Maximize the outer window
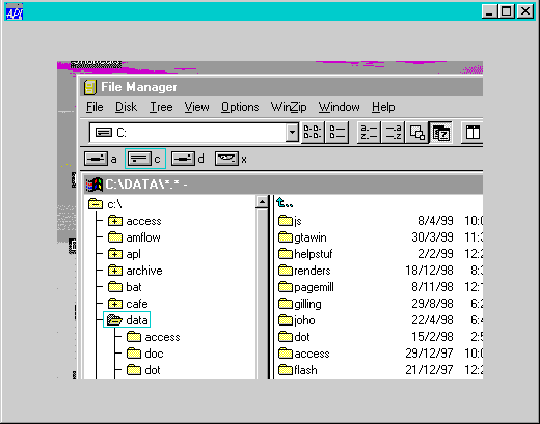Screen dimensions: 540x424 pyautogui.click(x=507, y=11)
